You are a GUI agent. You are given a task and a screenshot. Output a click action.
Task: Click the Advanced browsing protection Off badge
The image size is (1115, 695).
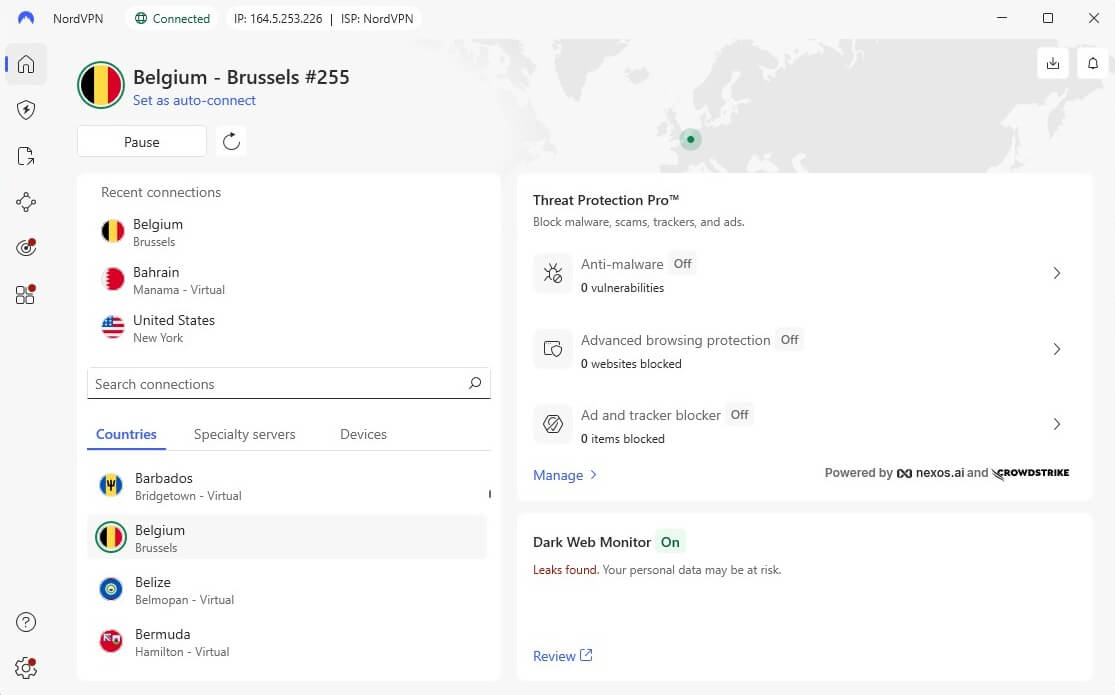point(789,340)
